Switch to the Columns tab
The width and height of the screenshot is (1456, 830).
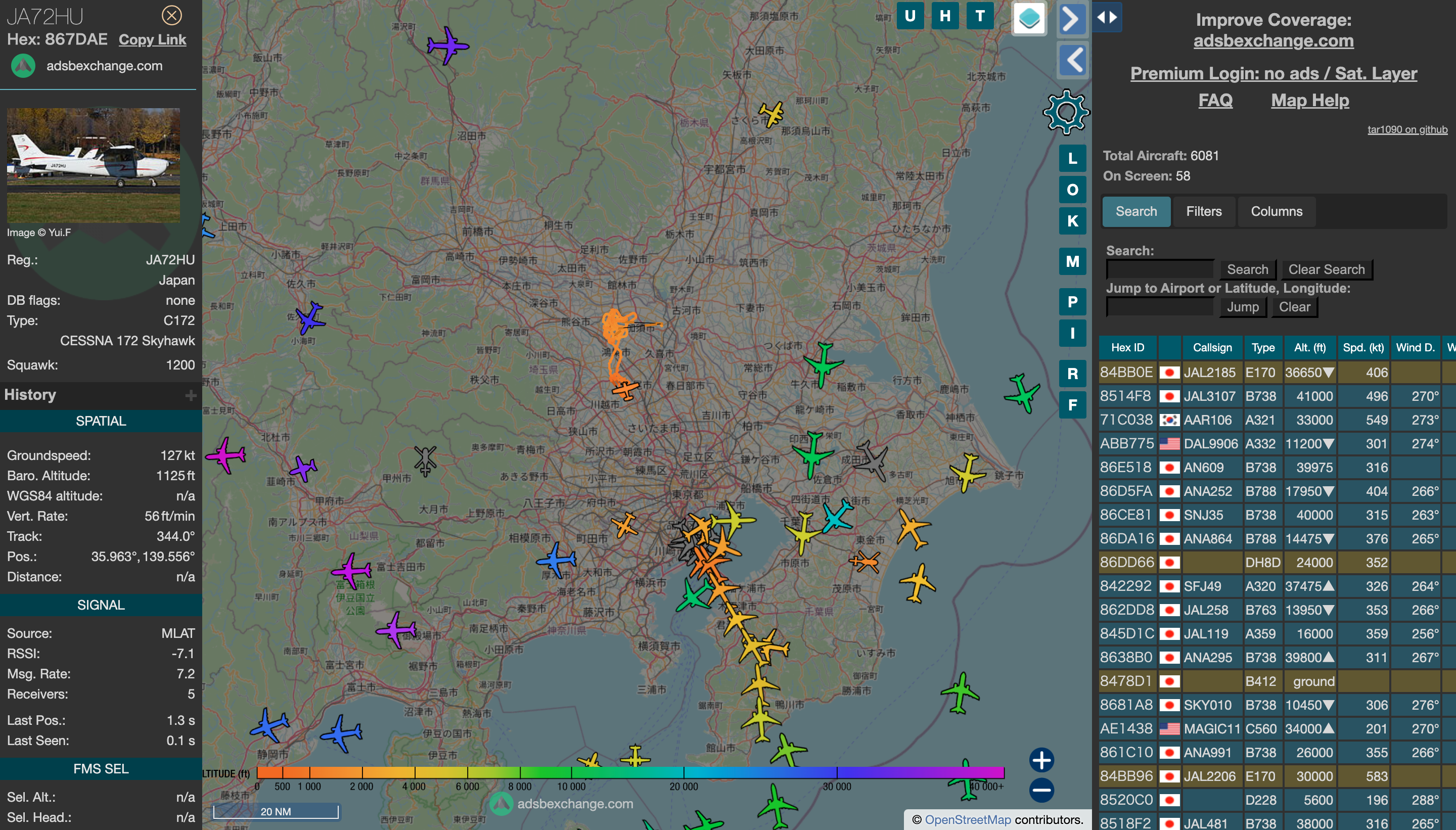pyautogui.click(x=1277, y=211)
